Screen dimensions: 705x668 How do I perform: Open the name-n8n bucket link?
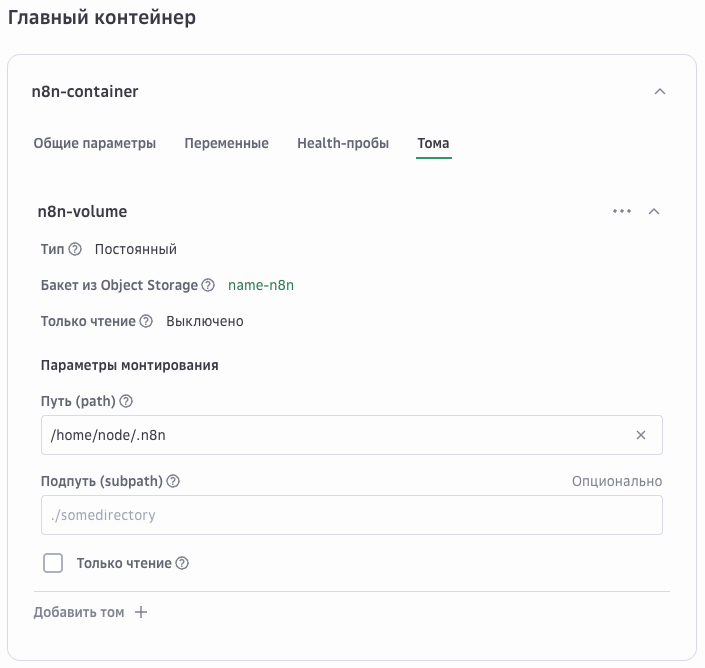pos(261,286)
